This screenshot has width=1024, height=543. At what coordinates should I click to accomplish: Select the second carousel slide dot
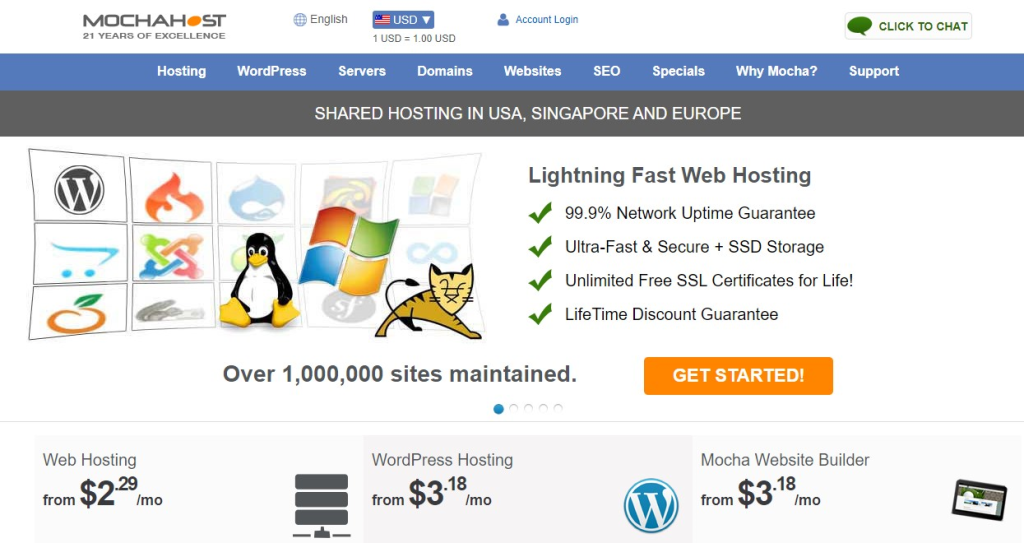tap(513, 408)
